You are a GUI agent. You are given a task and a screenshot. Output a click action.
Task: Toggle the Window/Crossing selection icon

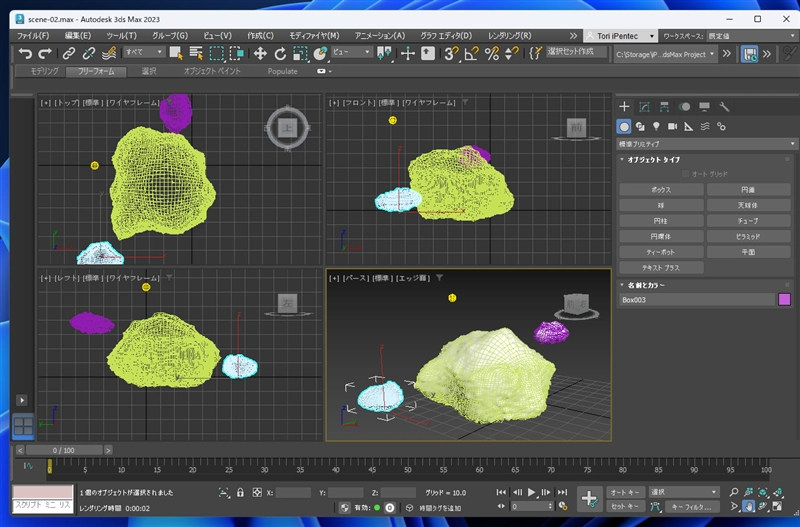pyautogui.click(x=237, y=53)
